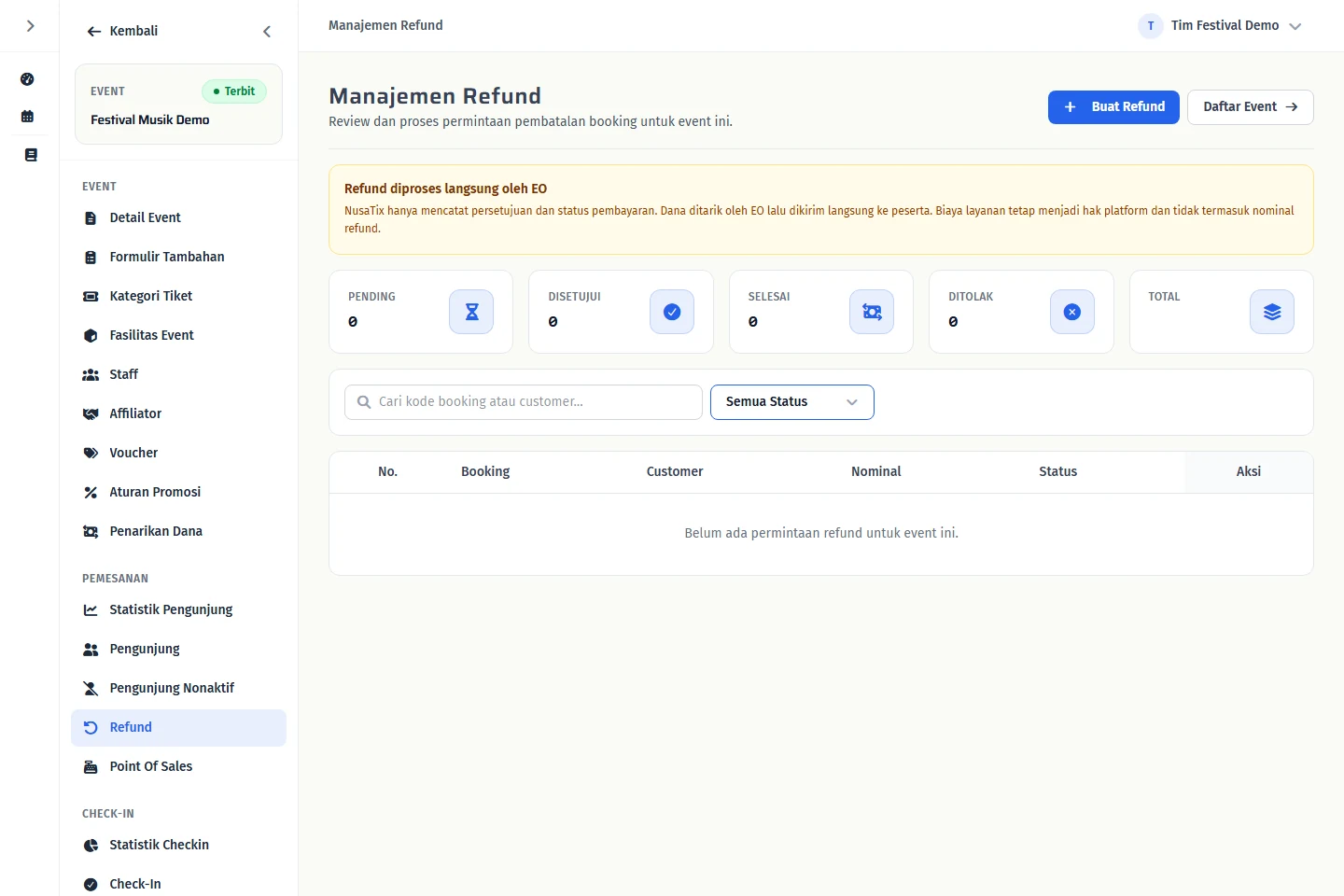Click the Festival Musik Demo event name
Screen dimensions: 1344x896
coord(150,120)
